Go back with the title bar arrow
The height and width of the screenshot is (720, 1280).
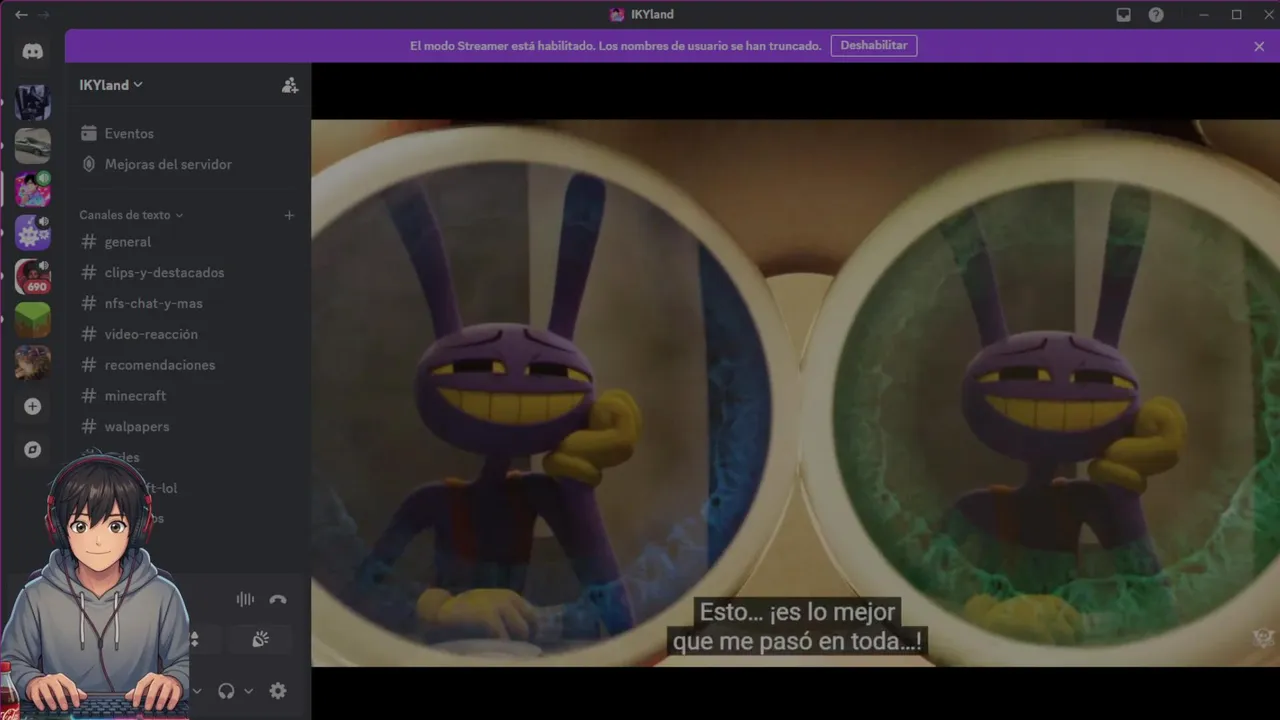[x=21, y=15]
